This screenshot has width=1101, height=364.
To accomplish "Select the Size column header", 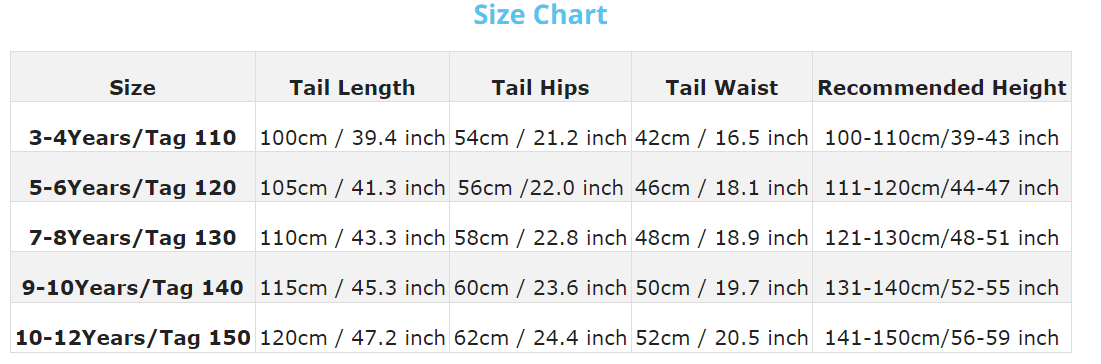I will coord(133,88).
